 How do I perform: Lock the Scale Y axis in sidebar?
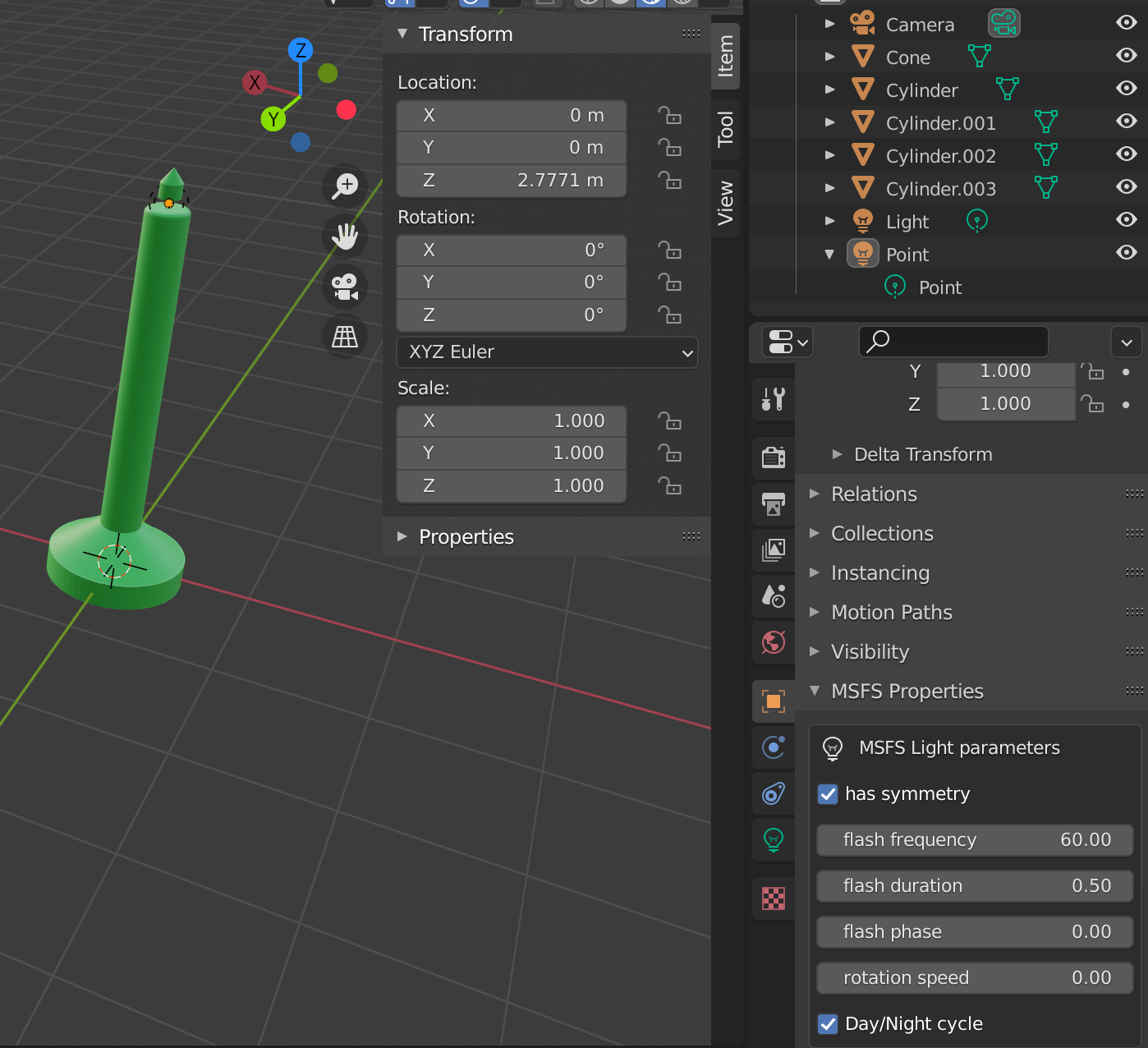point(670,453)
